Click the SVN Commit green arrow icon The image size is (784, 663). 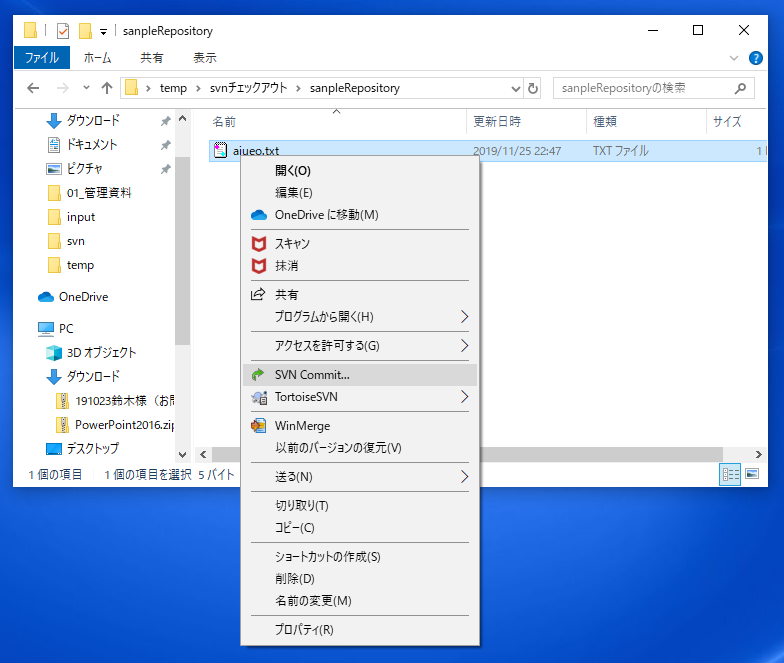[258, 374]
